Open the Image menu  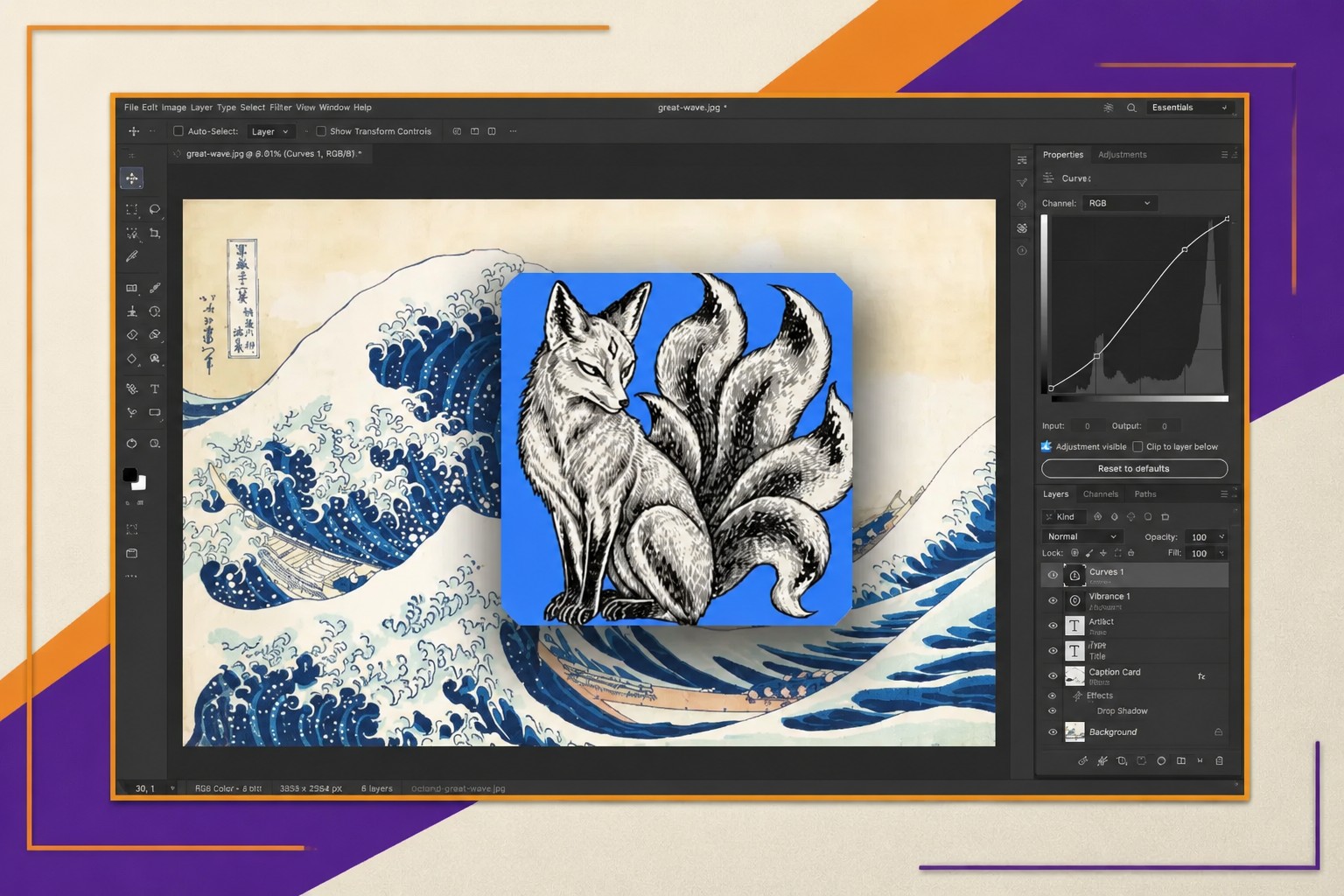[173, 108]
